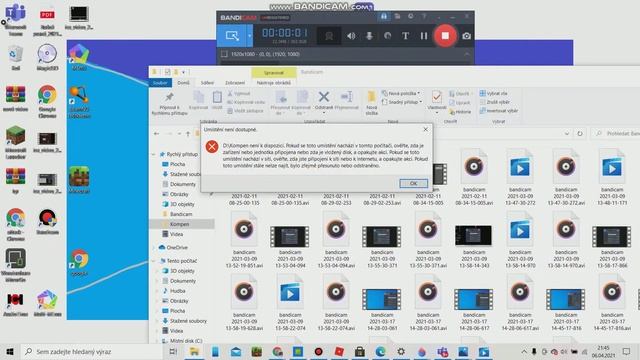Take a screenshot with Bandicam's camera icon
The width and height of the screenshot is (640, 360).
coord(466,36)
